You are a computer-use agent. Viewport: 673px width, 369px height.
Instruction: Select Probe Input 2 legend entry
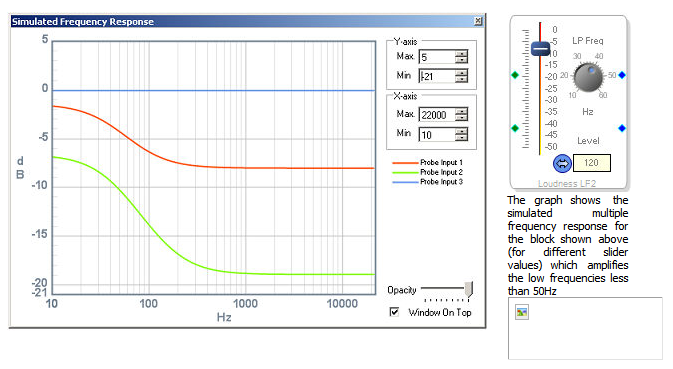coord(427,172)
